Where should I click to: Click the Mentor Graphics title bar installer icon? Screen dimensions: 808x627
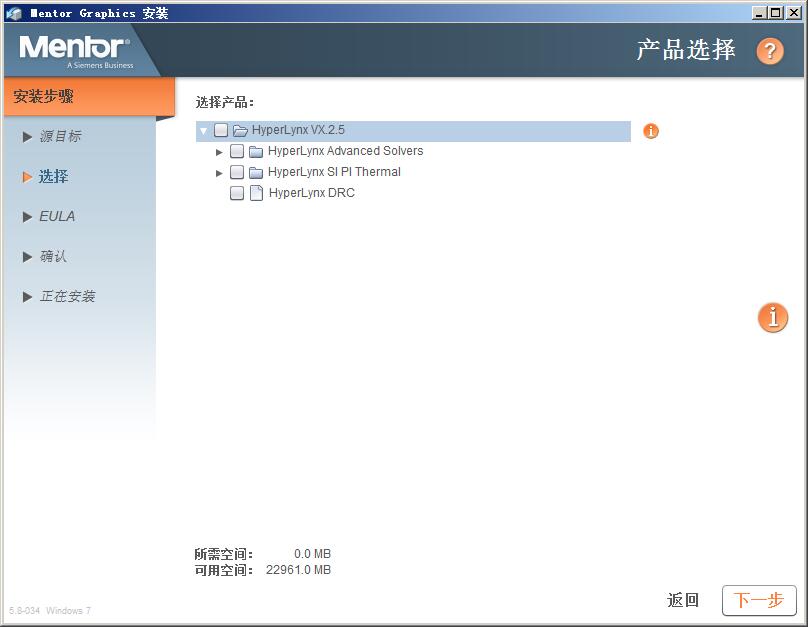coord(14,13)
